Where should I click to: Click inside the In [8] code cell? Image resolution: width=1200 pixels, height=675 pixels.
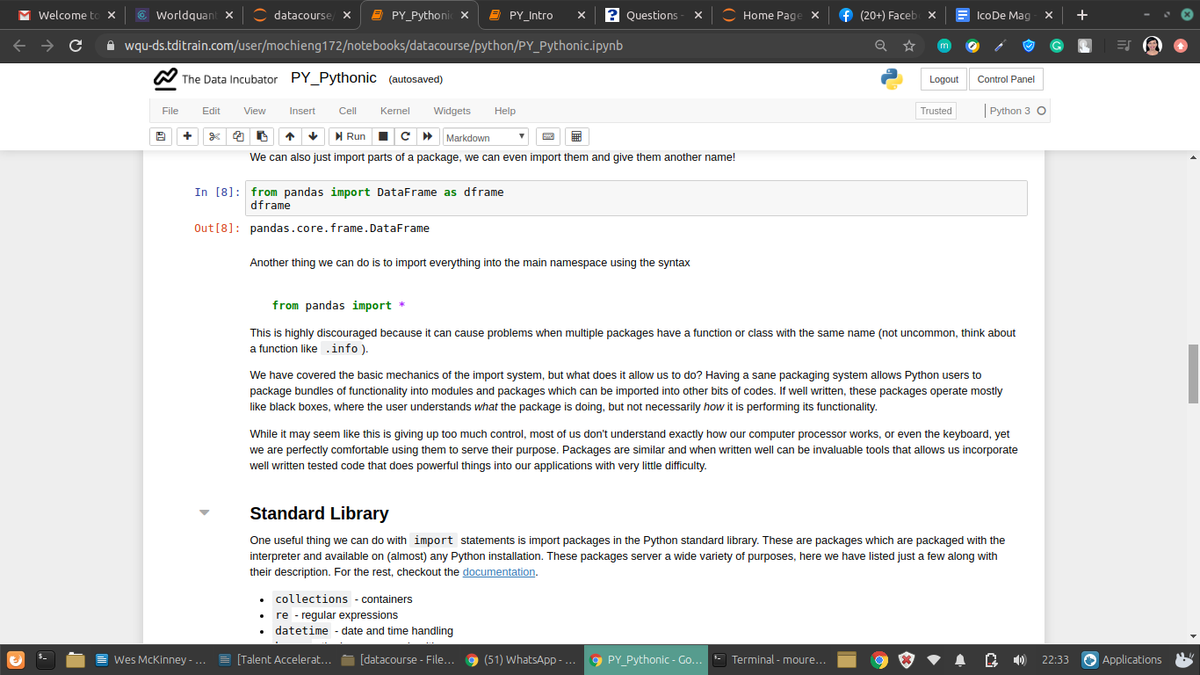637,198
